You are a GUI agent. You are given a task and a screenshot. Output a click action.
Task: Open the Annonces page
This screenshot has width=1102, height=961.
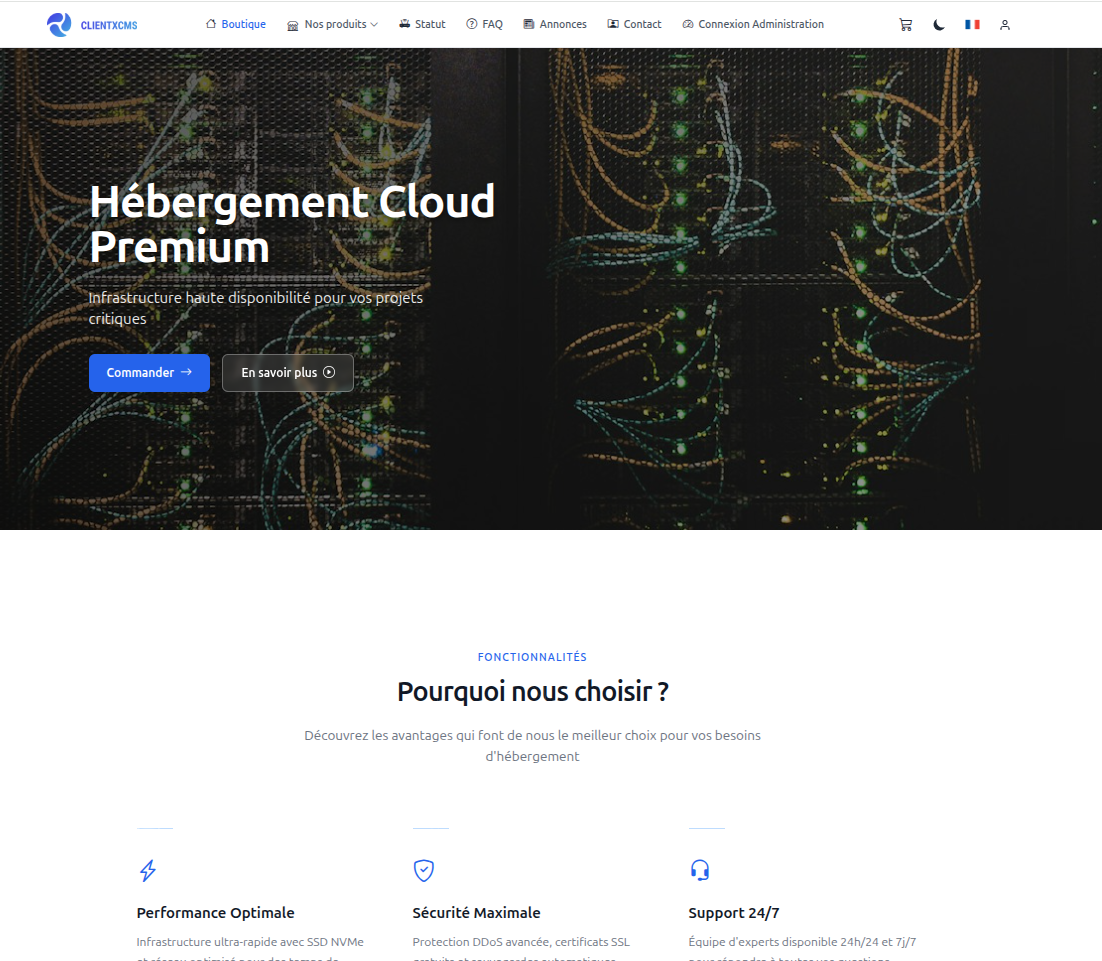point(555,24)
